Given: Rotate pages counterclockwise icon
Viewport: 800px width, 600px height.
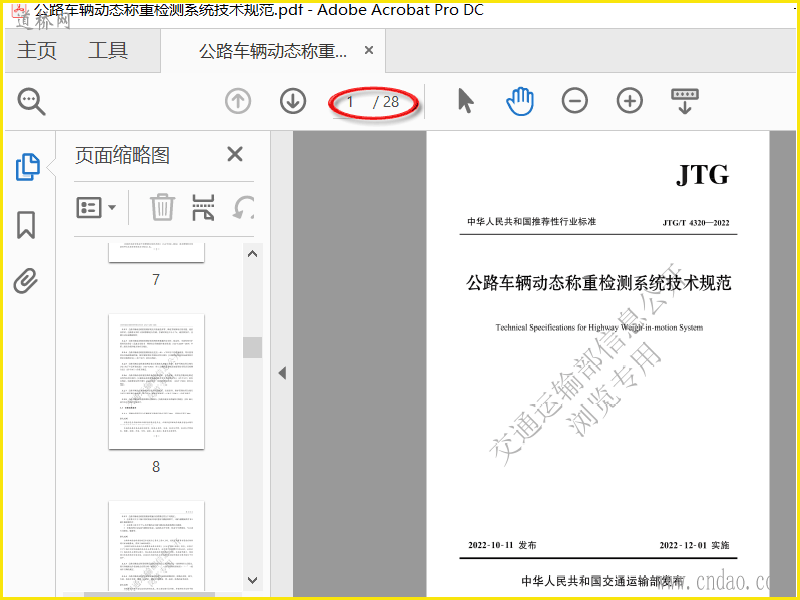Looking at the screenshot, I should [243, 208].
